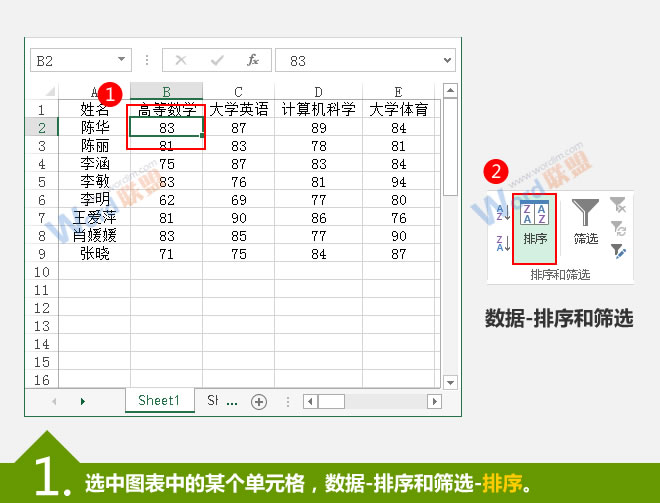Screen dimensions: 660x503
Task: Sort ascending with A-to-Z icon
Action: pyautogui.click(x=502, y=211)
